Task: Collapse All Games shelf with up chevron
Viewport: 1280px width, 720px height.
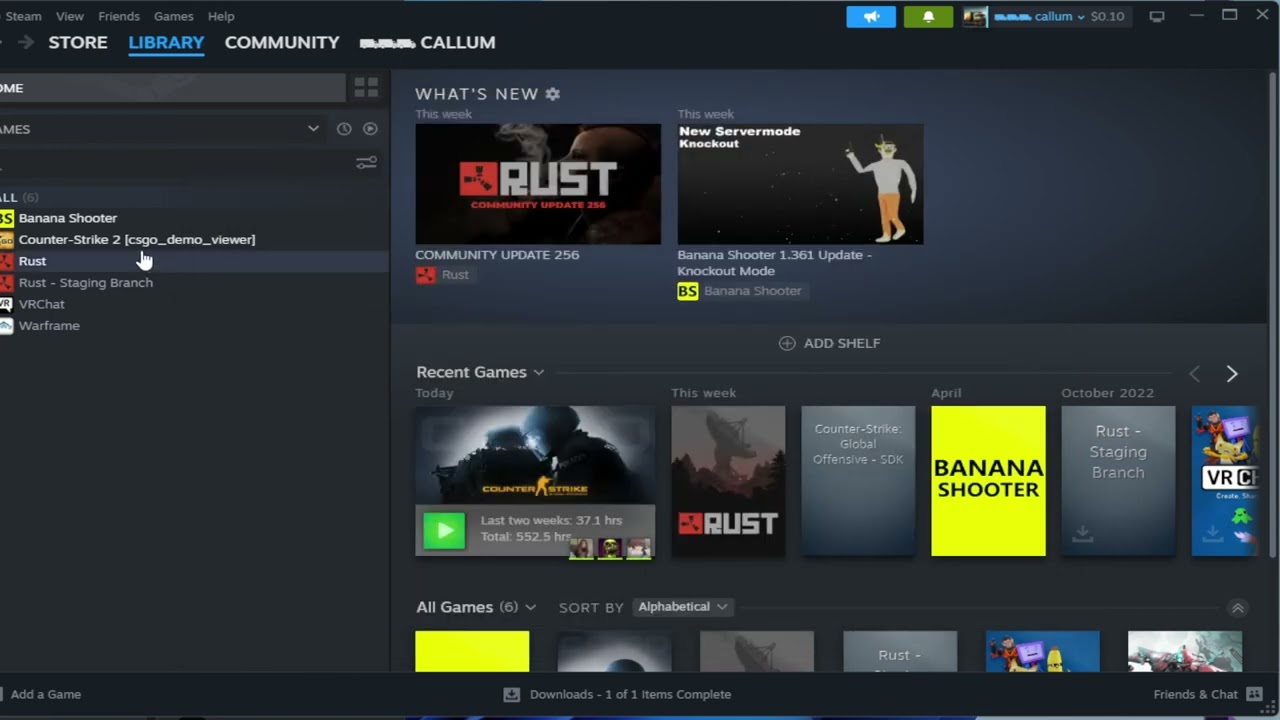Action: [1237, 608]
